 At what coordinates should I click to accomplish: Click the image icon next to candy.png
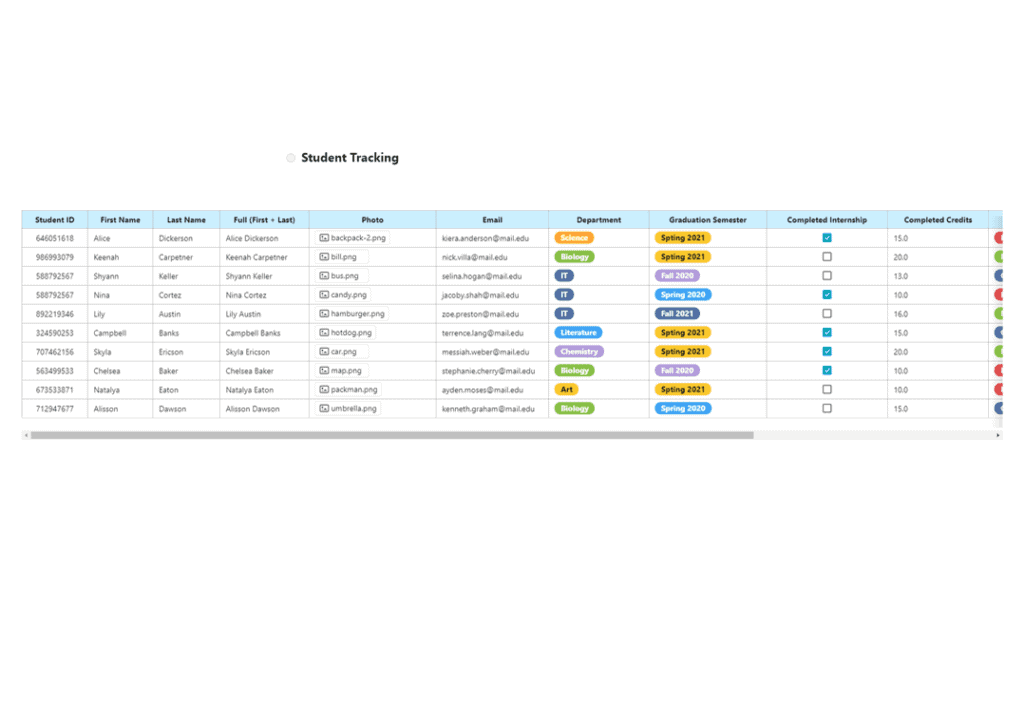[324, 295]
